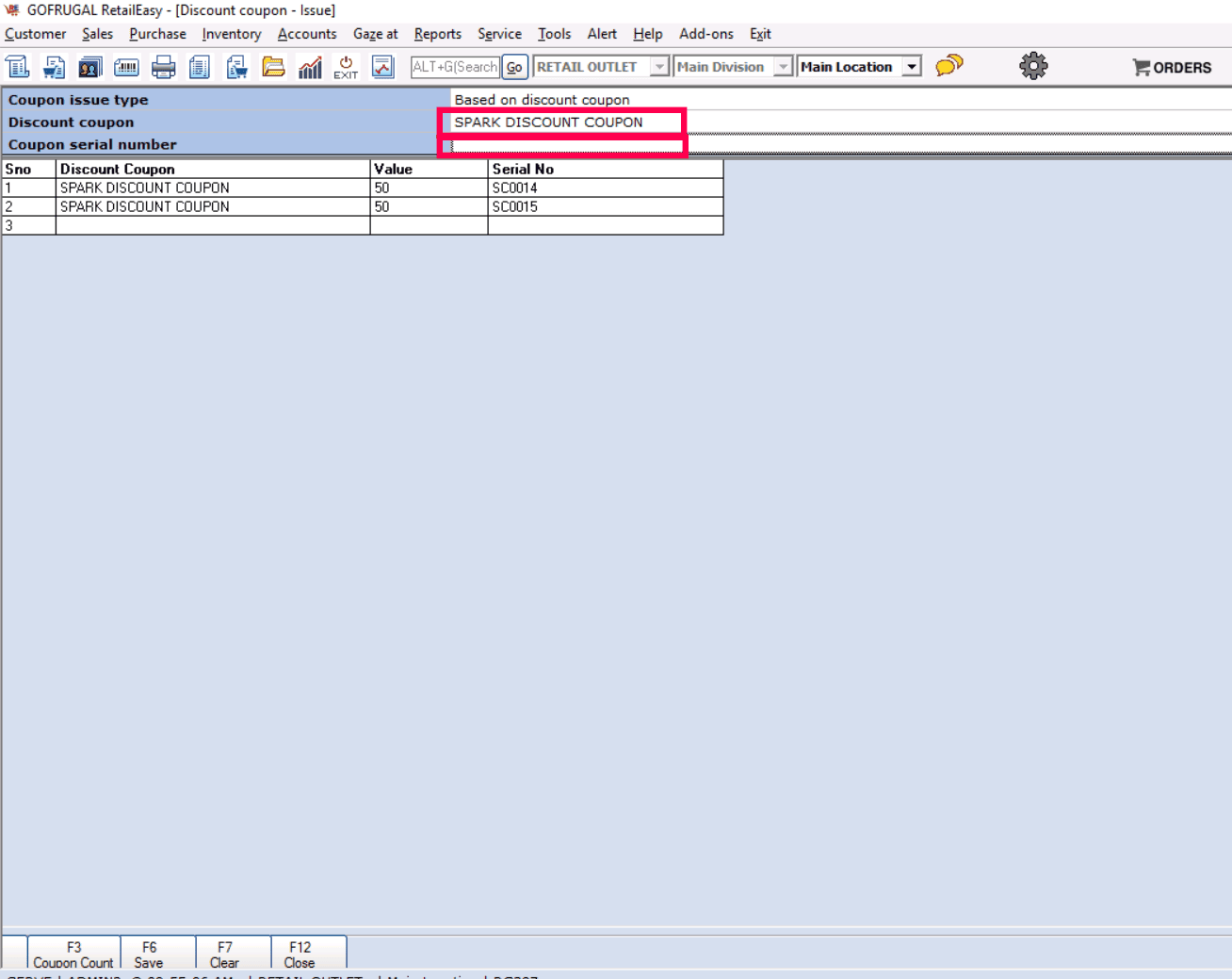Click the Value cell in the SC0015 row
The image size is (1232, 979).
point(430,207)
